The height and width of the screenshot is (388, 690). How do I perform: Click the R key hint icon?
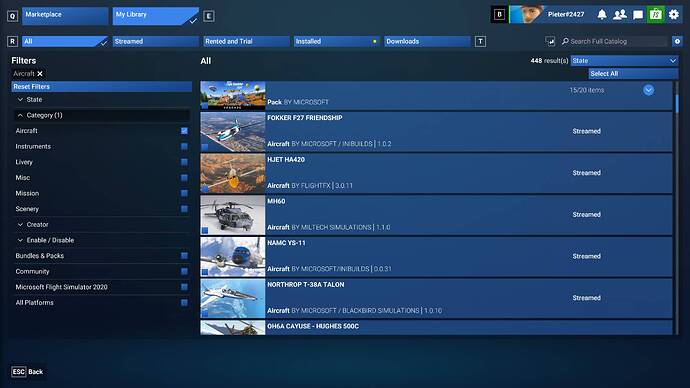12,41
